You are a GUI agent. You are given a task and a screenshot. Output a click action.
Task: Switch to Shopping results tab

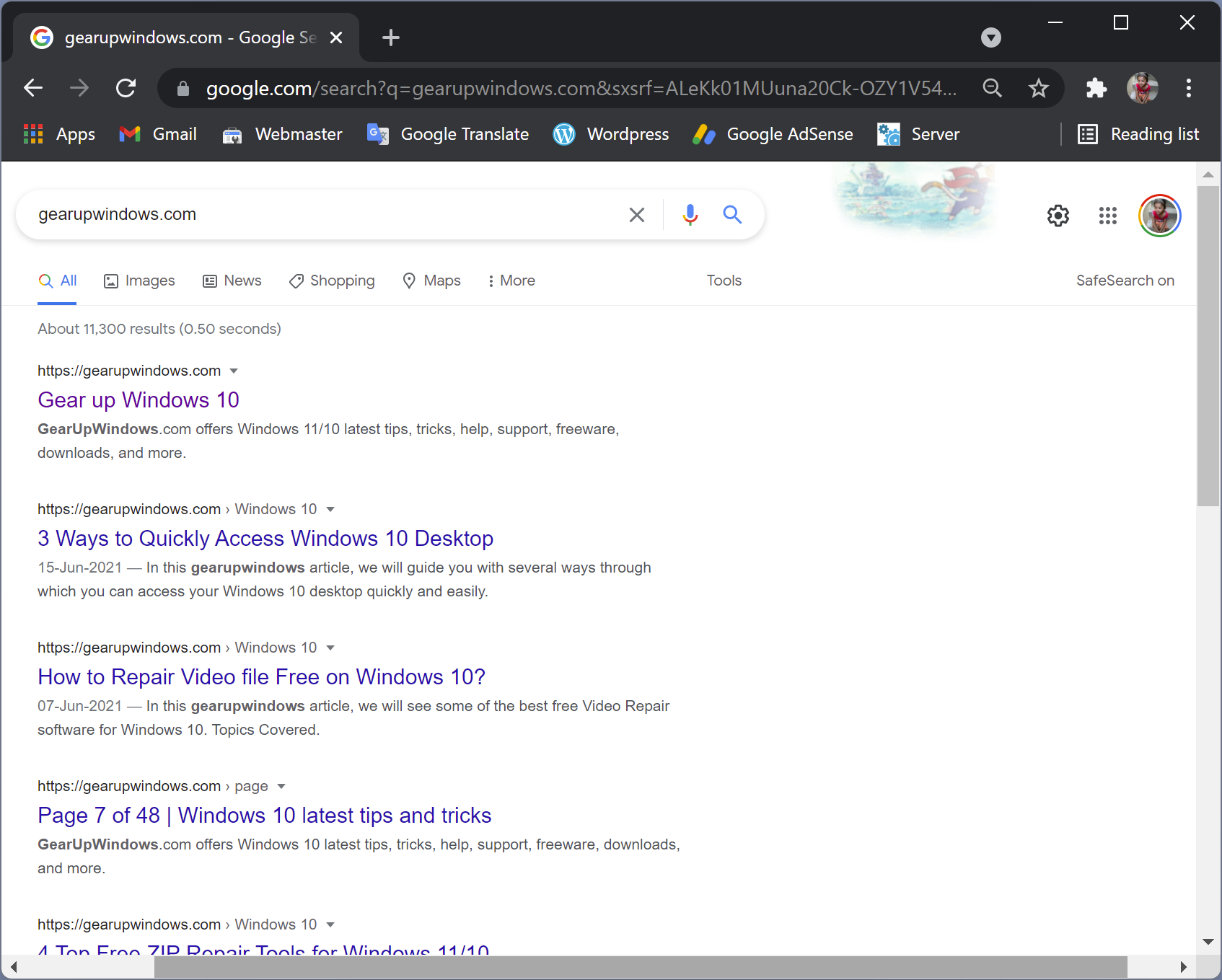point(332,281)
